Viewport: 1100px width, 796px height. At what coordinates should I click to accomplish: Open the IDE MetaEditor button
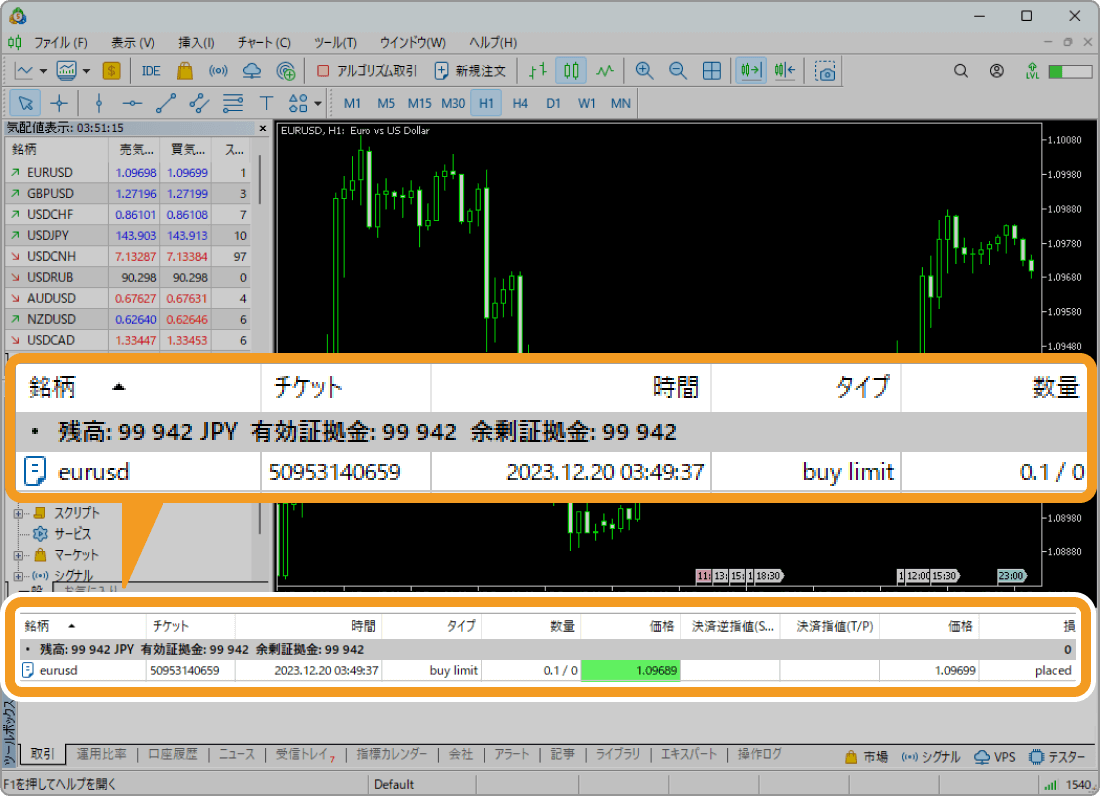pyautogui.click(x=151, y=71)
